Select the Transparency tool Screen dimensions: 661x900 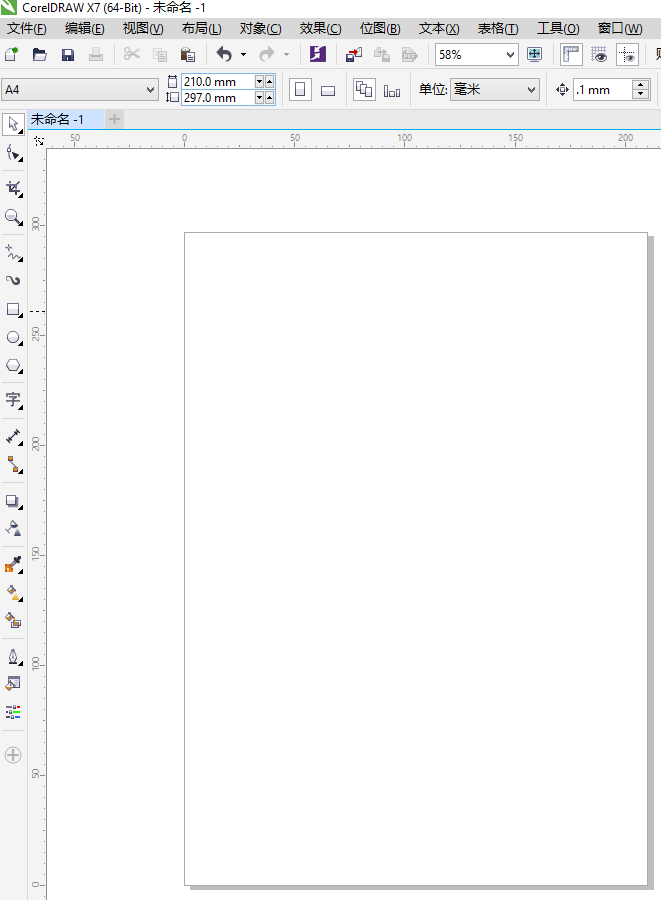point(13,528)
